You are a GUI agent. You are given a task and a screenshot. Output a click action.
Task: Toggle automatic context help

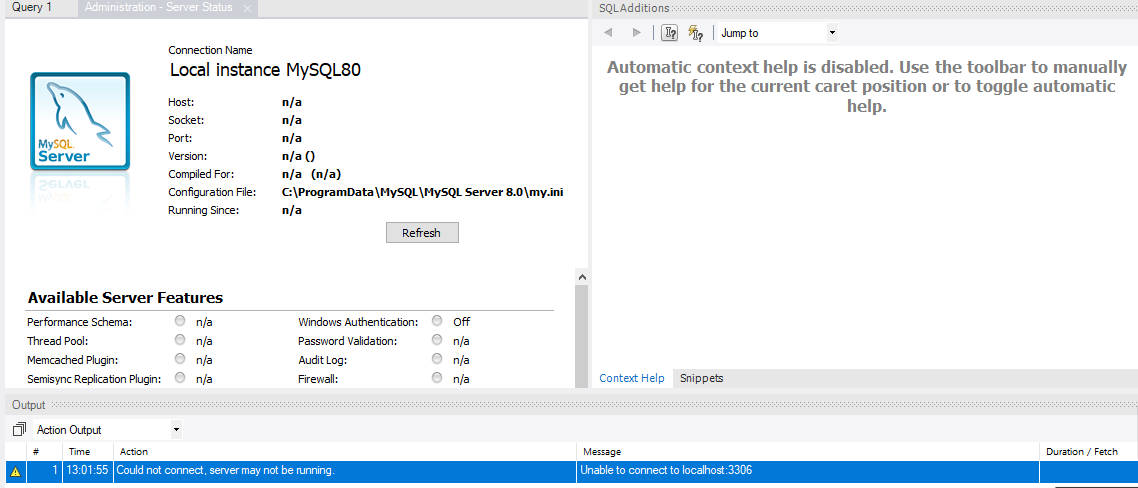[695, 33]
